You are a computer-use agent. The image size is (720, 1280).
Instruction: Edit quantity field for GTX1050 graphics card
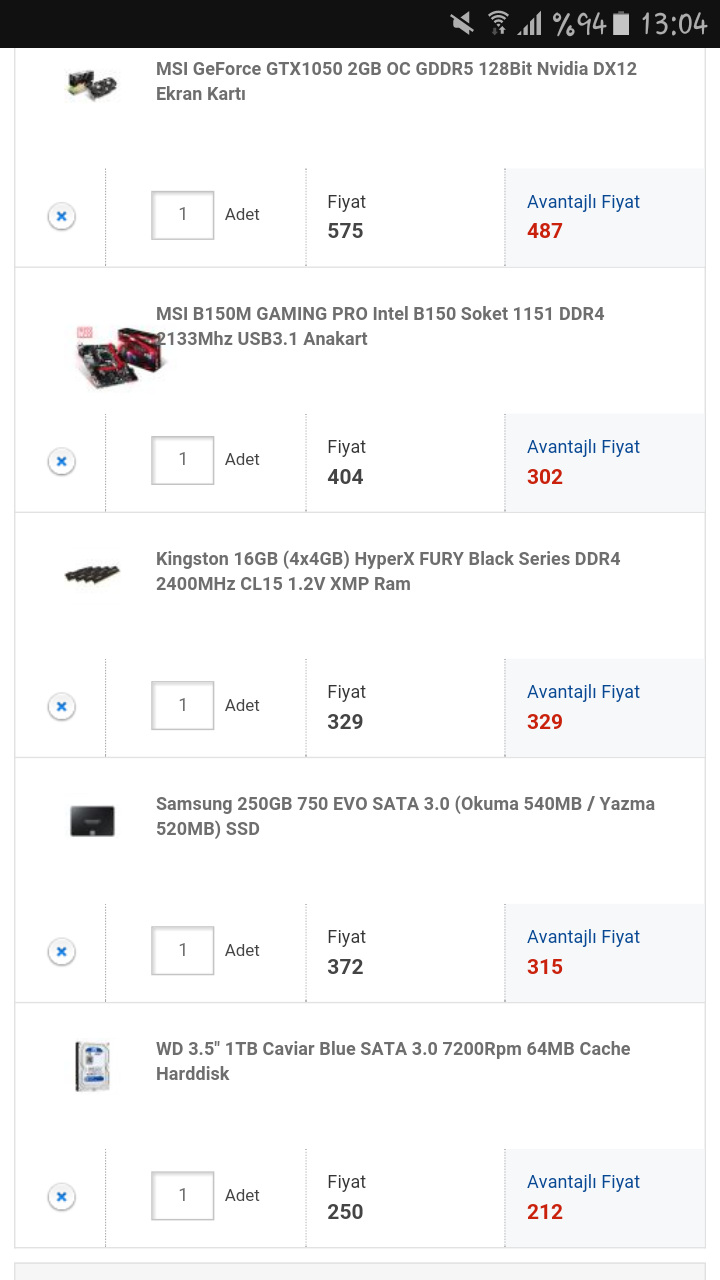[183, 215]
